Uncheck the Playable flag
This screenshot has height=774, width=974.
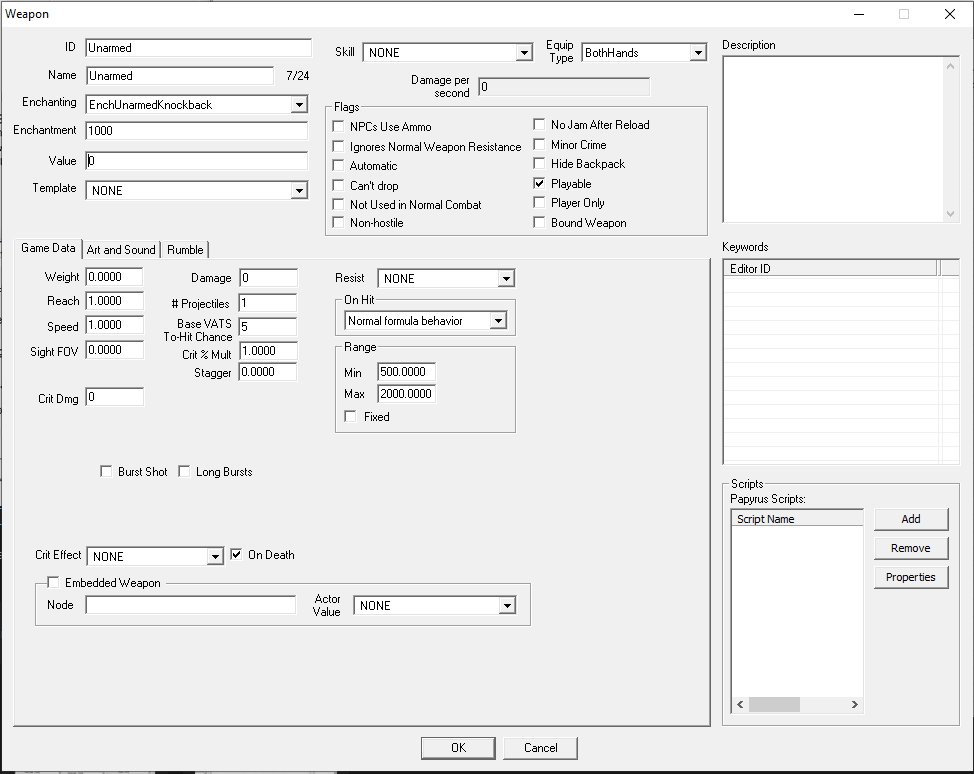pos(539,183)
